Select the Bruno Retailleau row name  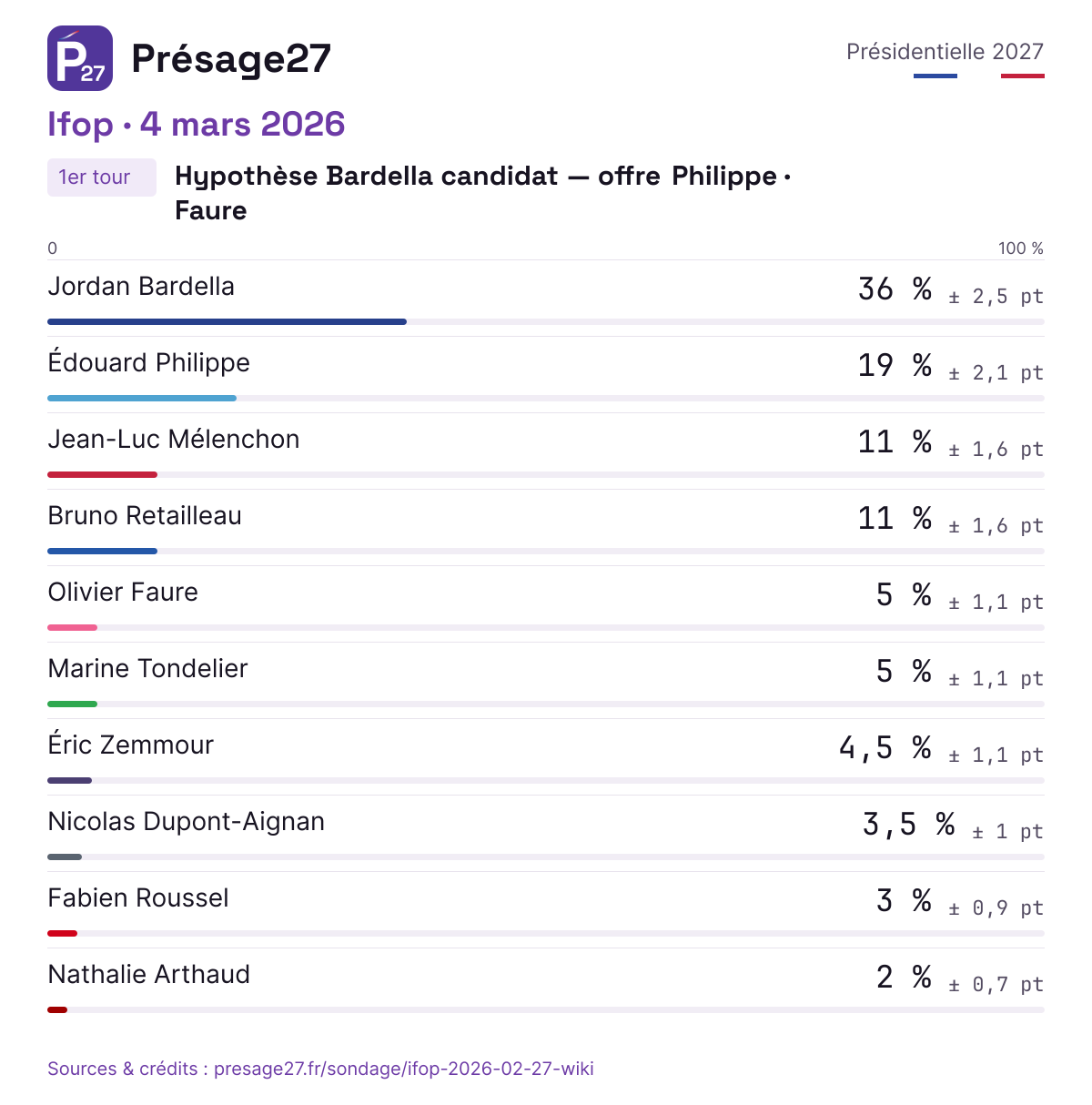pos(145,516)
